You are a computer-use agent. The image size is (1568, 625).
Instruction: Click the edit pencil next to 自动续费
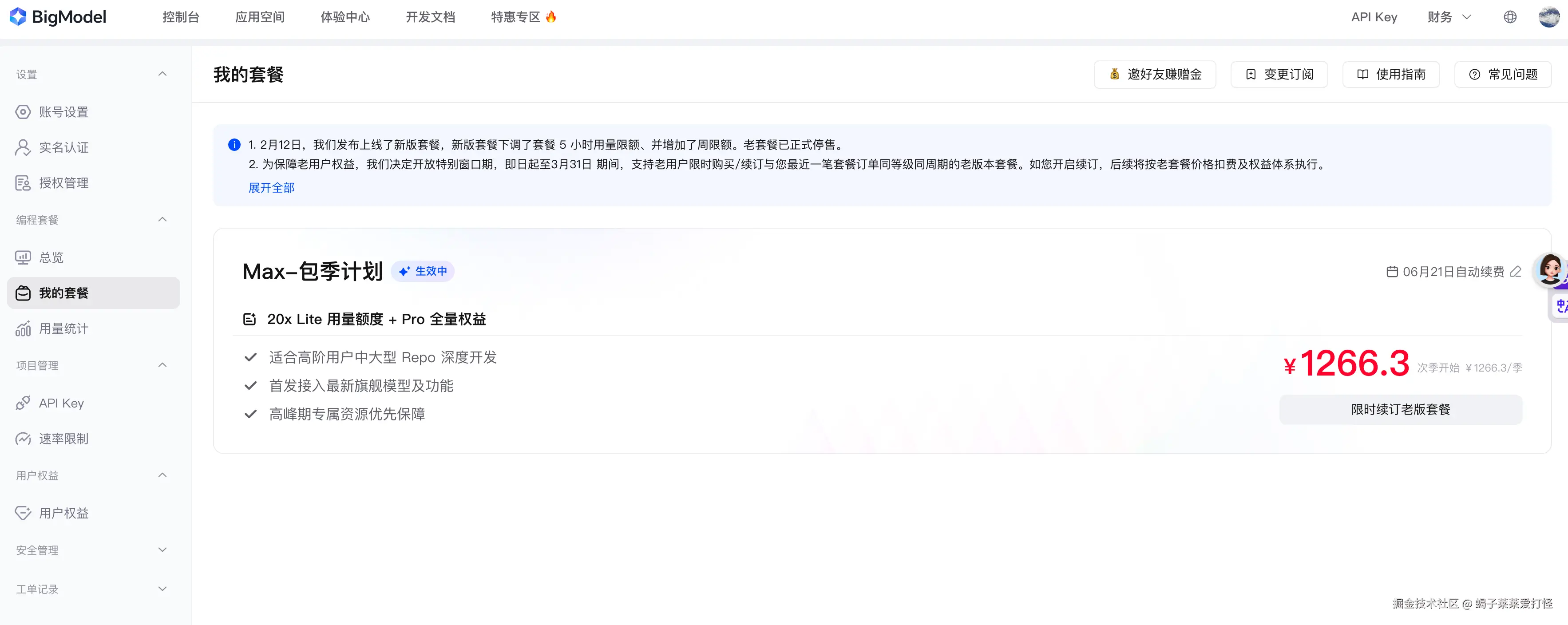click(x=1515, y=272)
